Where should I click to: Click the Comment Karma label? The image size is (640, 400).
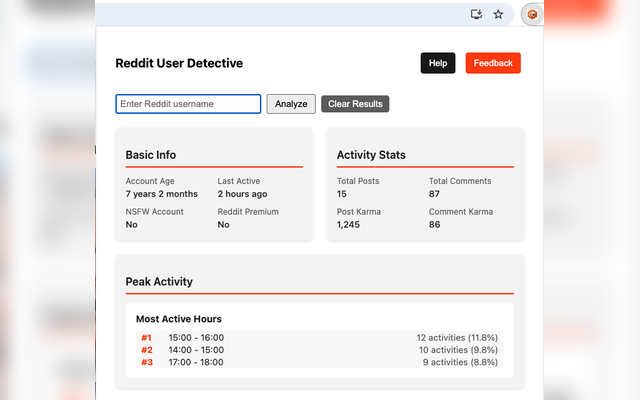click(461, 212)
